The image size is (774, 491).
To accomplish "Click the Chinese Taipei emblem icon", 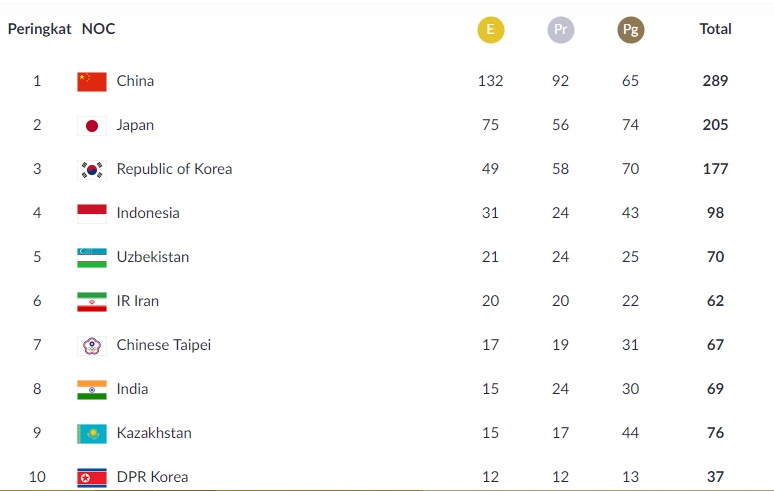I will click(92, 345).
